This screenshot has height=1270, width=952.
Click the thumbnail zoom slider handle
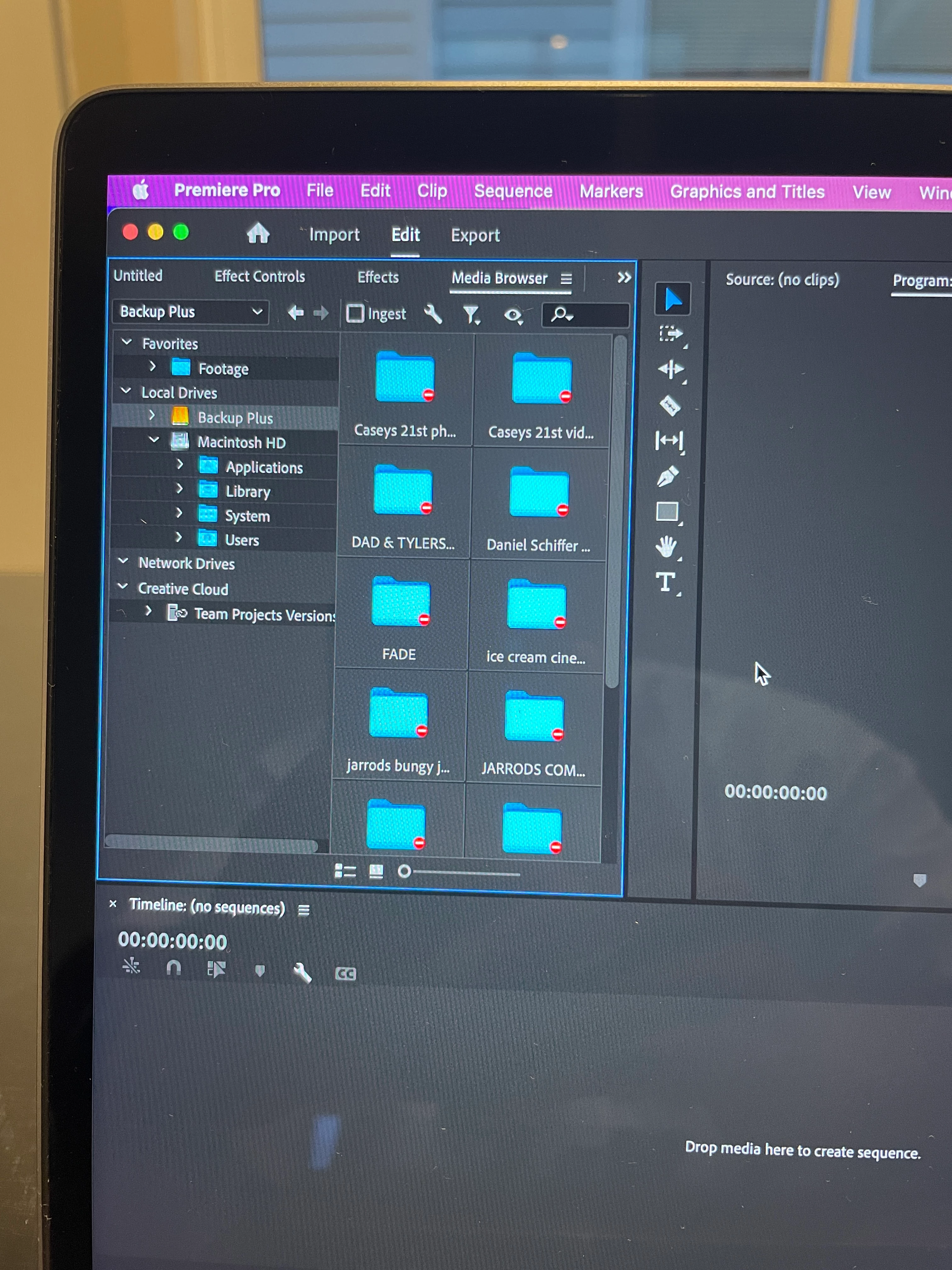click(x=404, y=872)
